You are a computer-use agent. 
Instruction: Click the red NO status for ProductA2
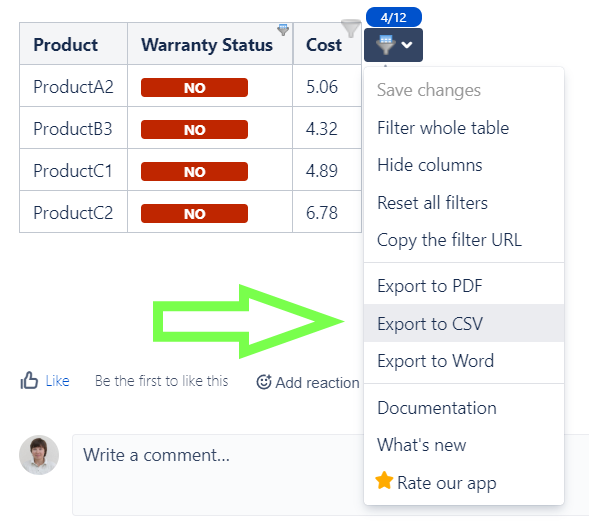tap(194, 88)
